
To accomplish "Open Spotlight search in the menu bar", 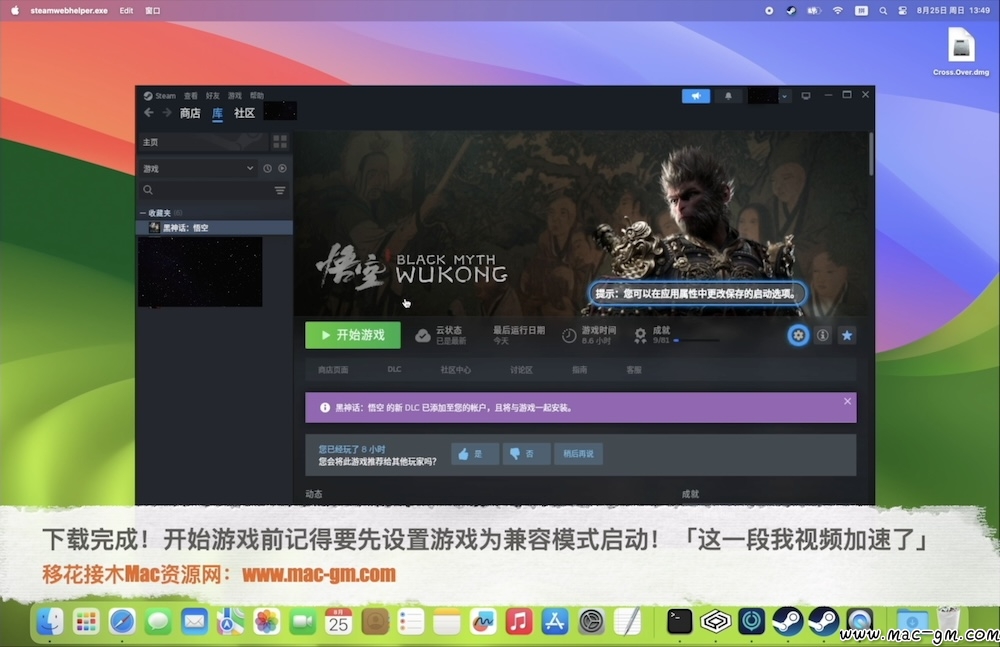I will click(x=883, y=10).
